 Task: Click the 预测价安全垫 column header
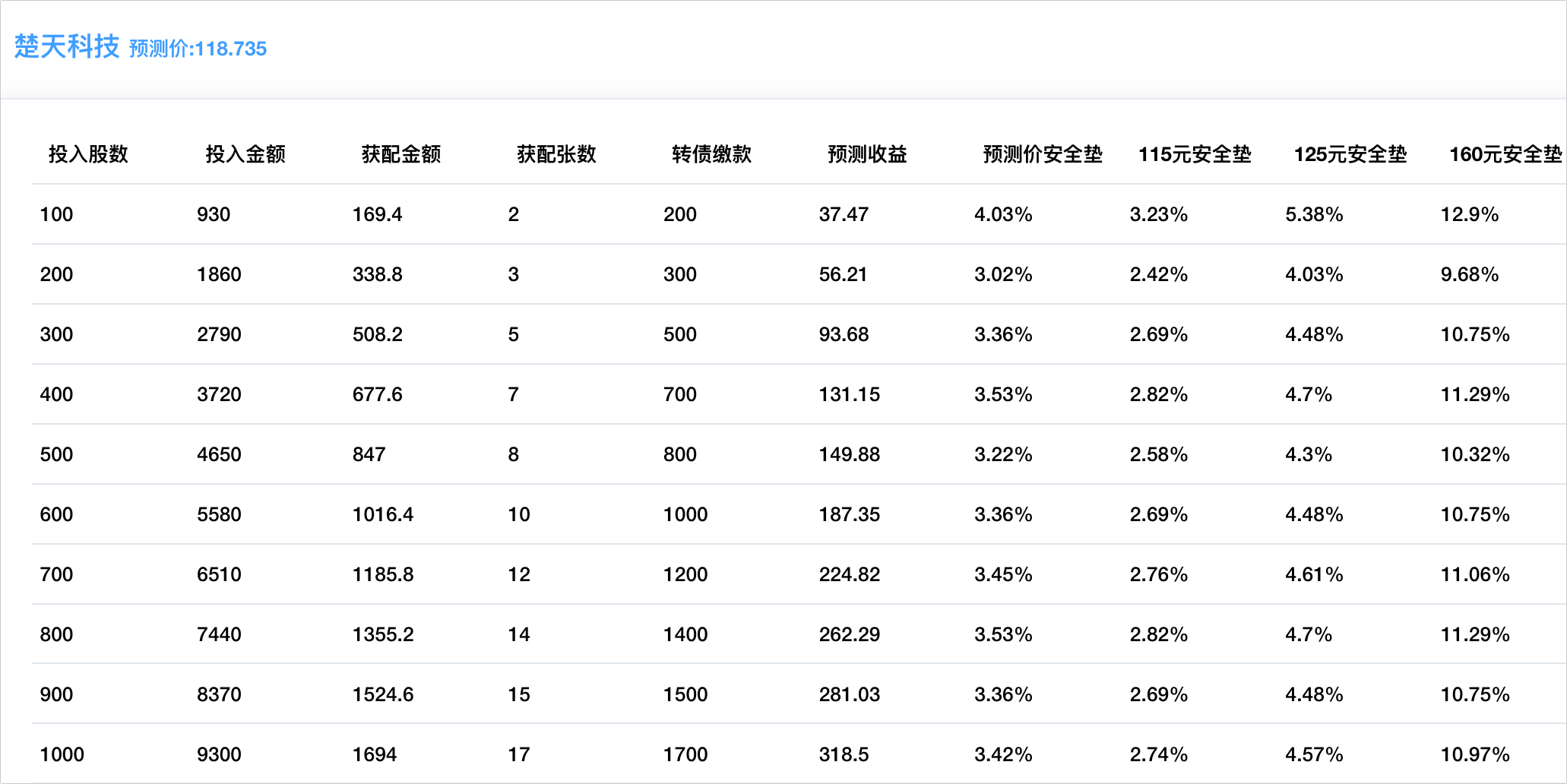1042,154
